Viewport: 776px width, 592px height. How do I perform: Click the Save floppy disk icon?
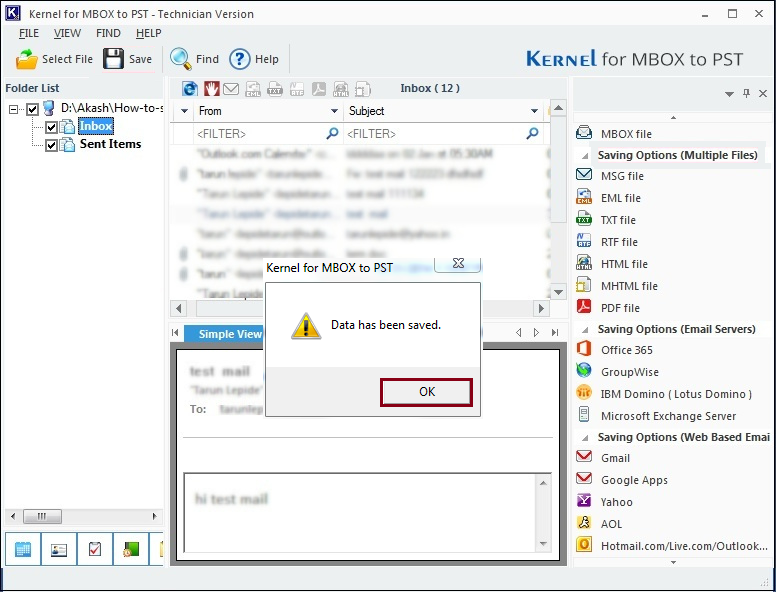pos(113,59)
